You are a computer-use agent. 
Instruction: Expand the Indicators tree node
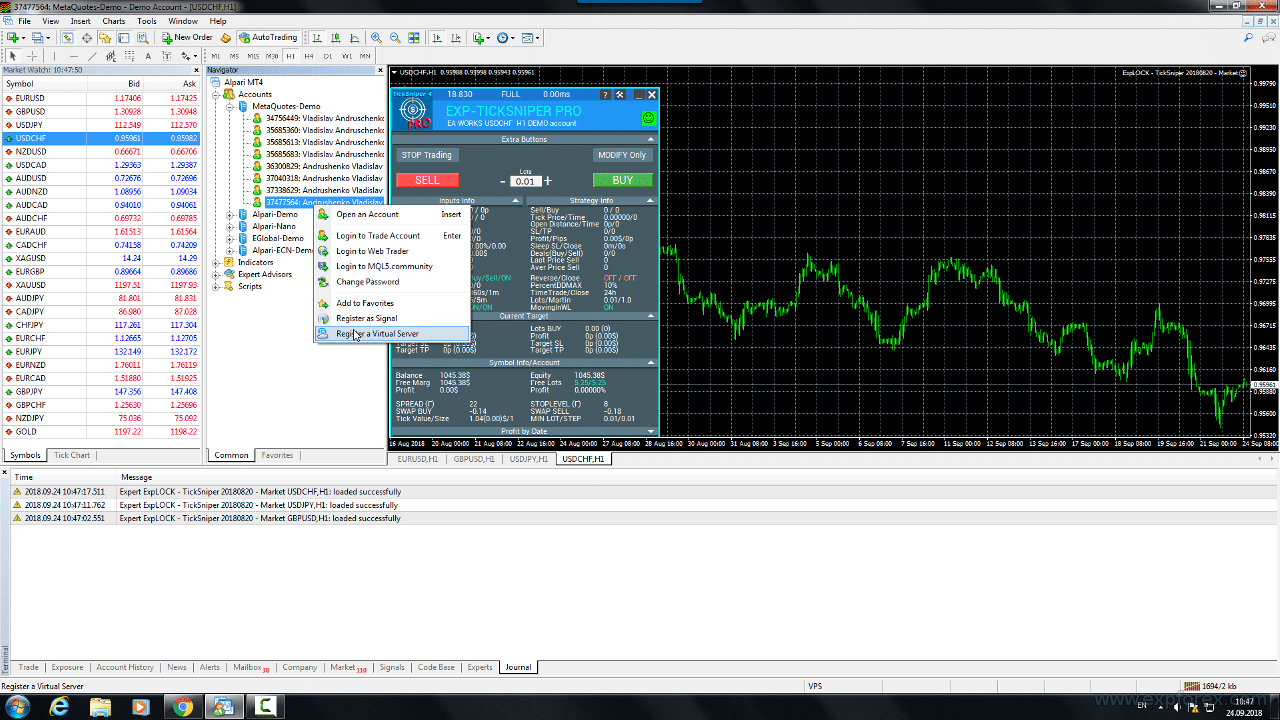click(x=217, y=262)
